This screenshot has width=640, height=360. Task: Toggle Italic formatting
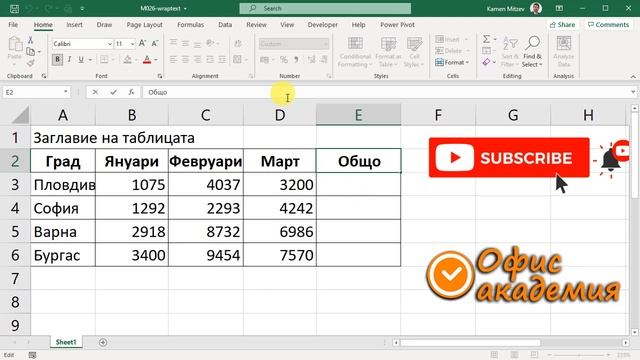tap(69, 60)
